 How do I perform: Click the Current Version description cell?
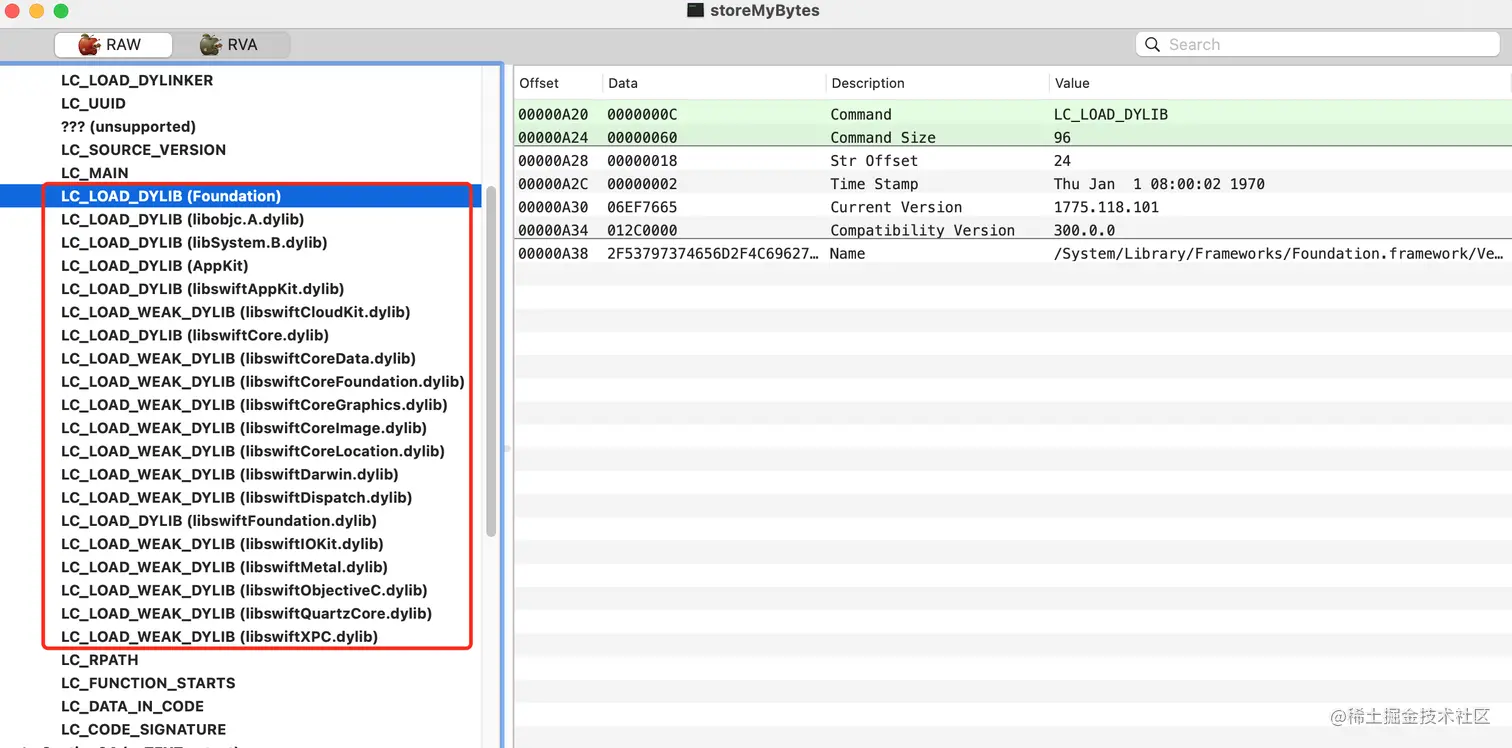(x=896, y=207)
